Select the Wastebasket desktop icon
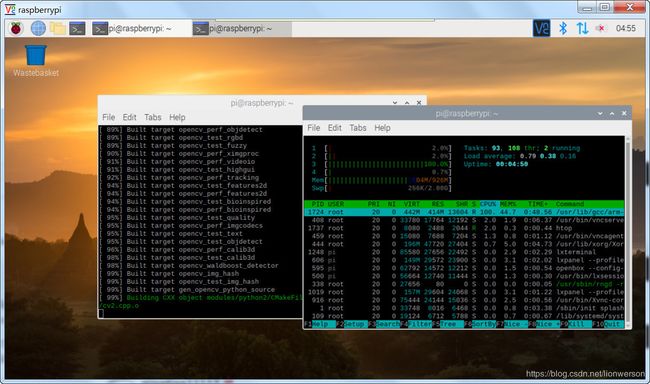 tap(36, 61)
